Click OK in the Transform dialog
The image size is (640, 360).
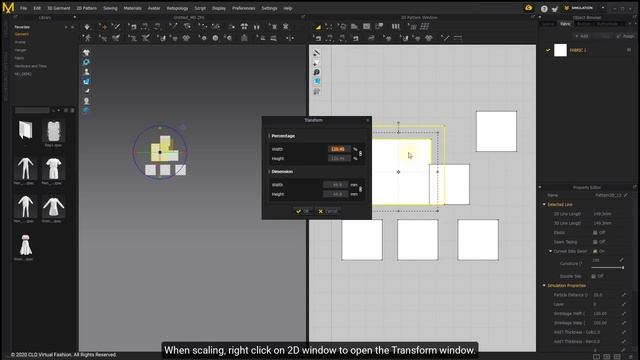[302, 211]
